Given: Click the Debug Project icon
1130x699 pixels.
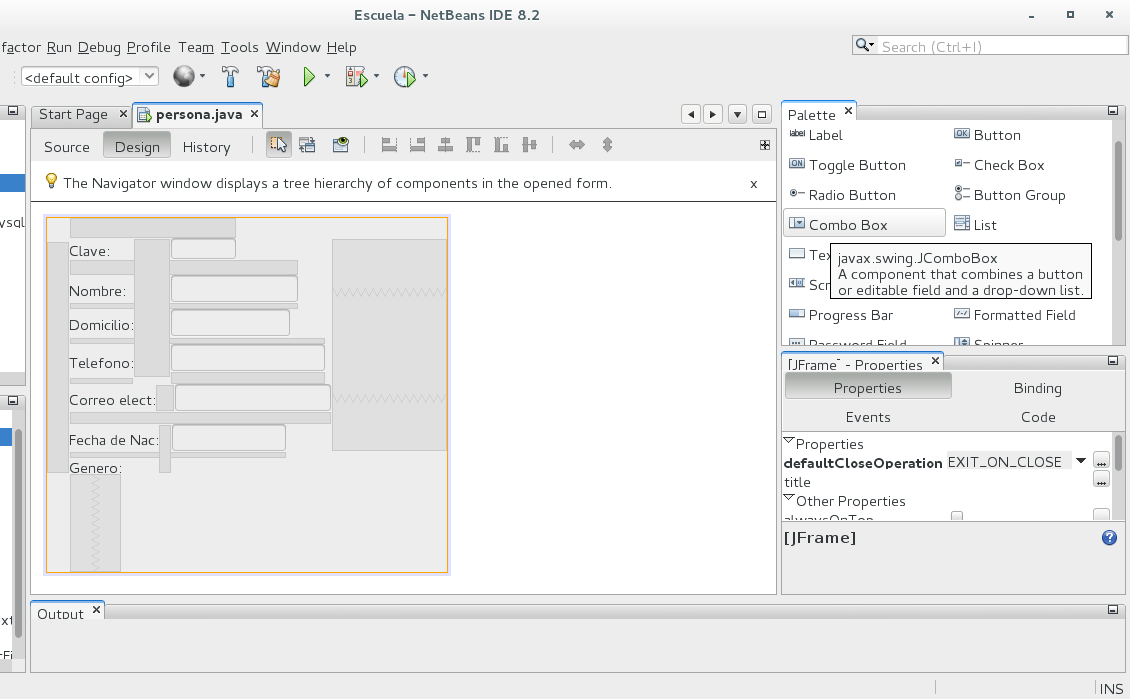Looking at the screenshot, I should 356,77.
